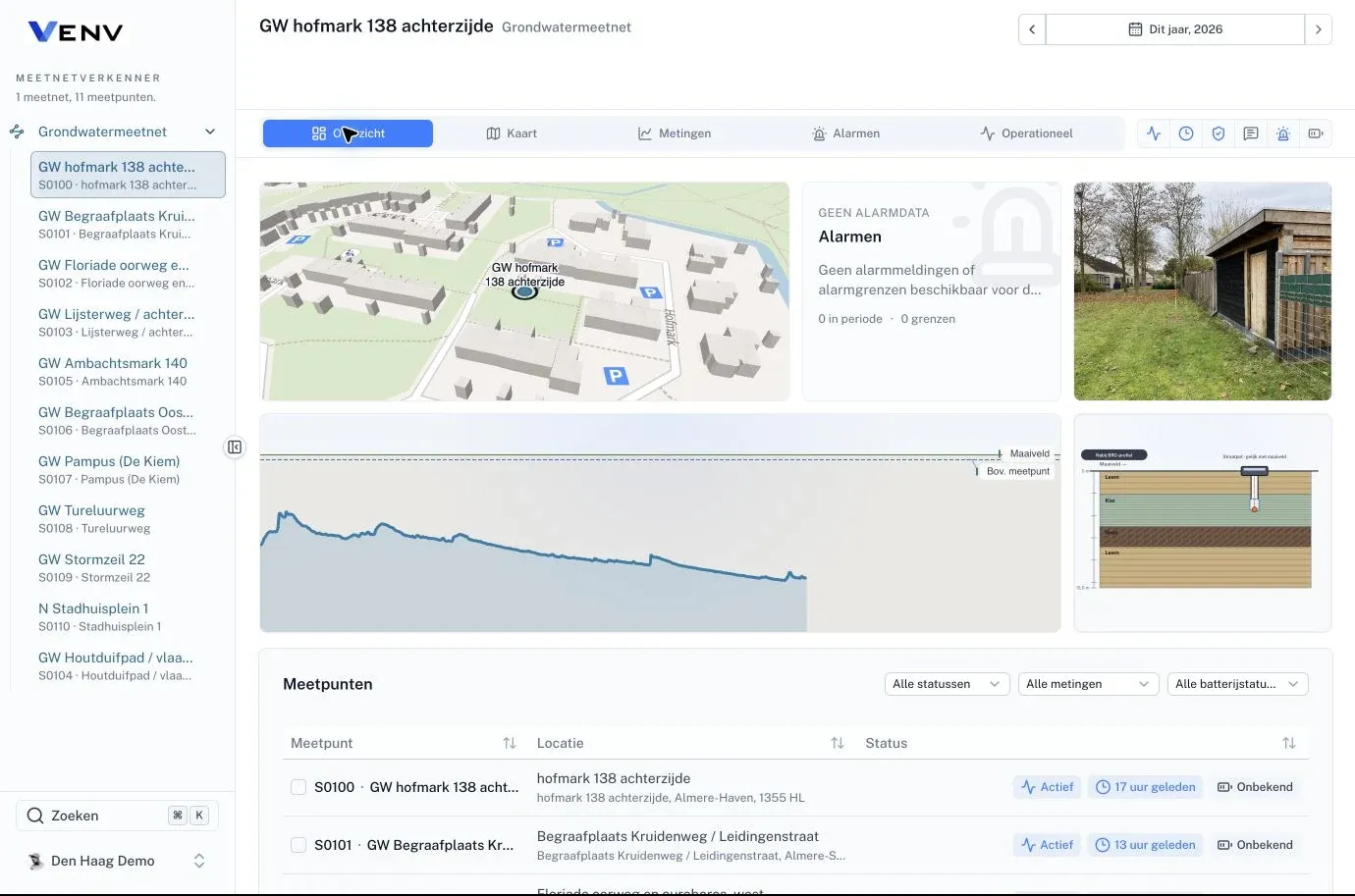This screenshot has width=1355, height=896.
Task: Click the map marker GW hofmark 138 achterzijde
Action: click(525, 291)
